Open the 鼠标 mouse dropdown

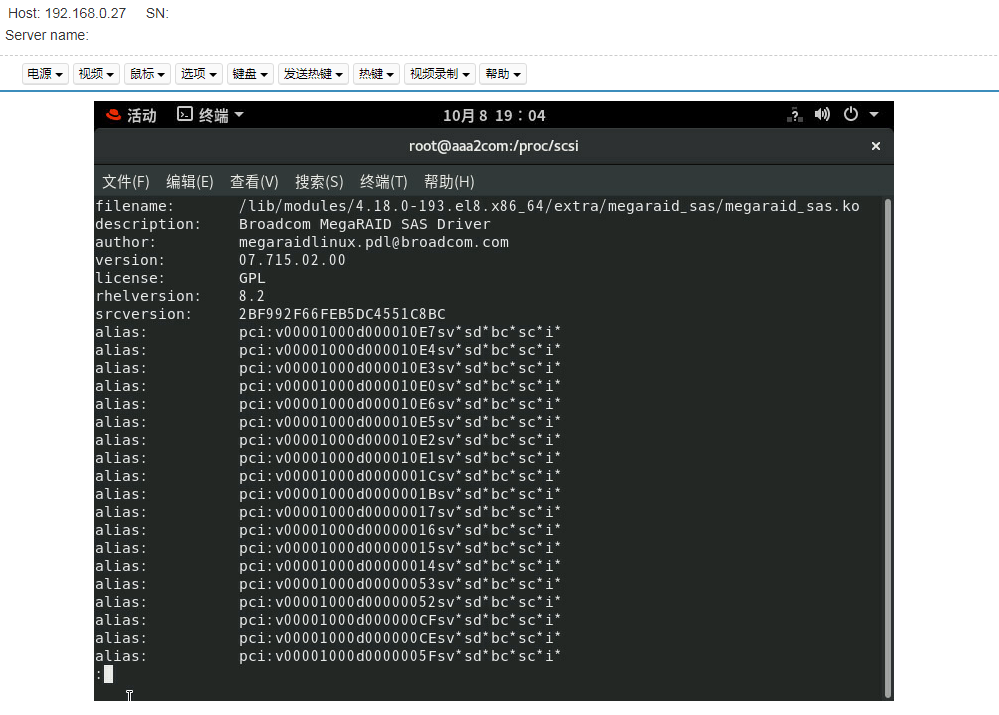[x=147, y=74]
